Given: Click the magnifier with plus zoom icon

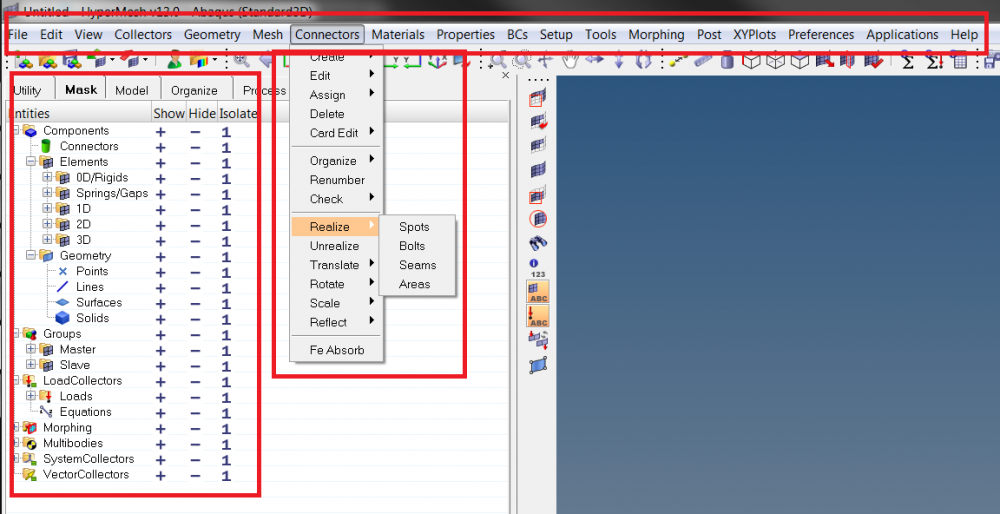Looking at the screenshot, I should (497, 61).
